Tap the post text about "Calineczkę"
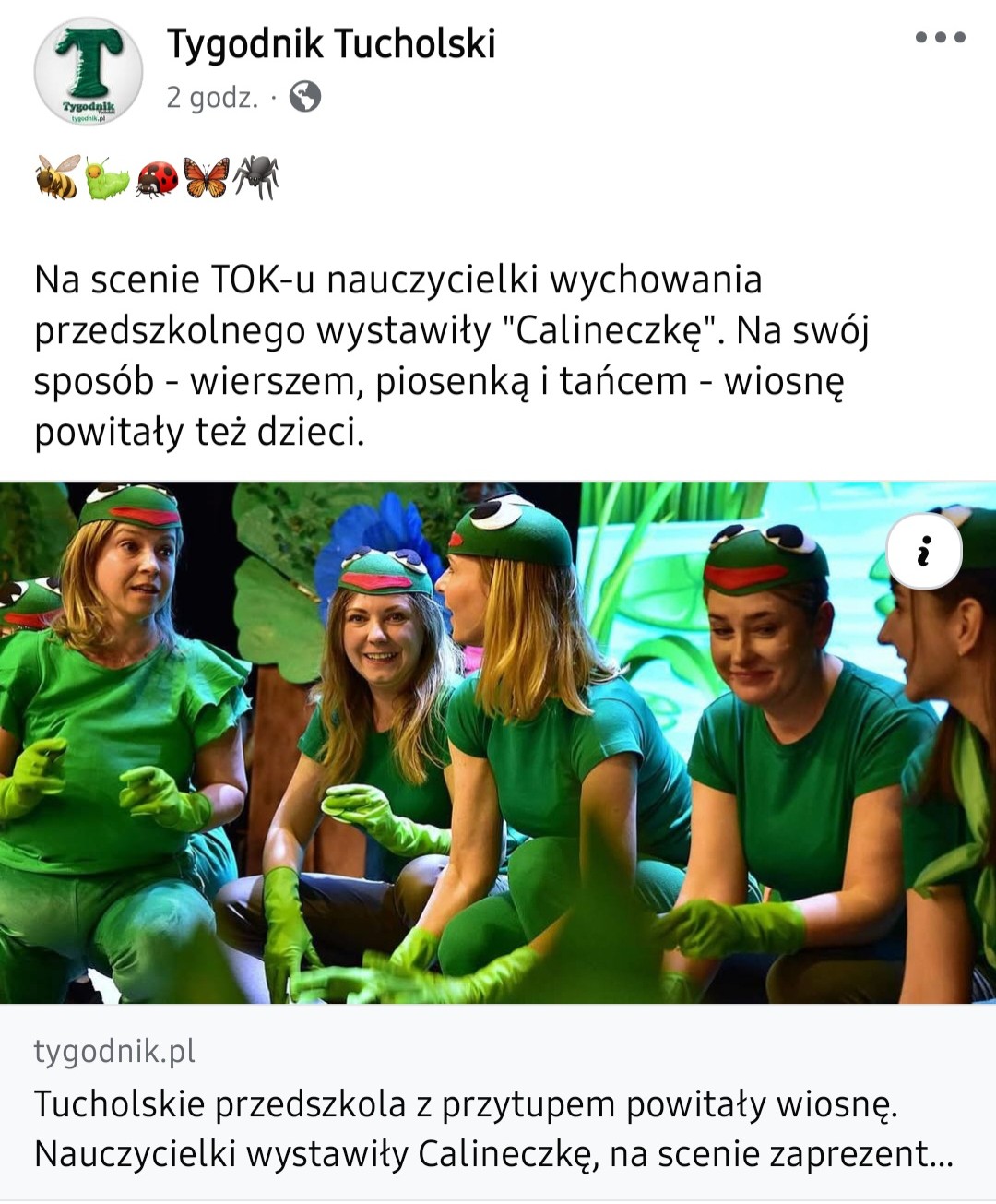 [452, 355]
